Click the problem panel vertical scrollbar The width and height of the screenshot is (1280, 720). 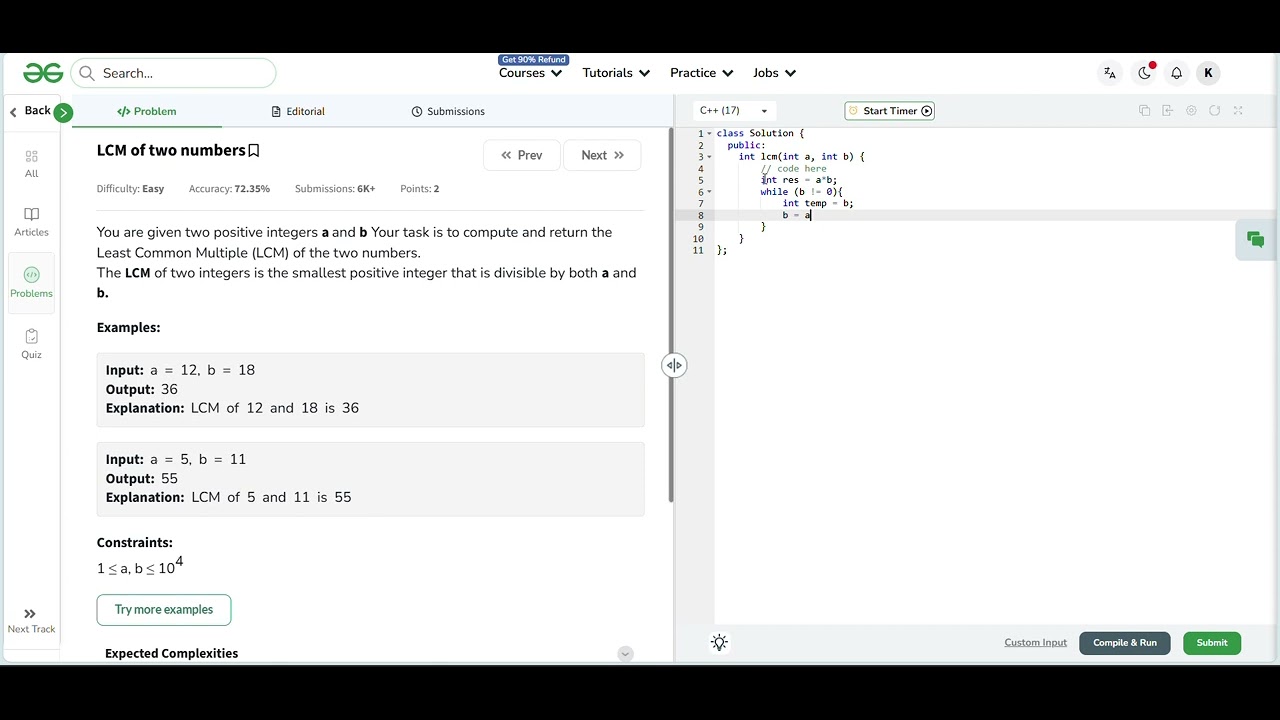click(x=671, y=315)
